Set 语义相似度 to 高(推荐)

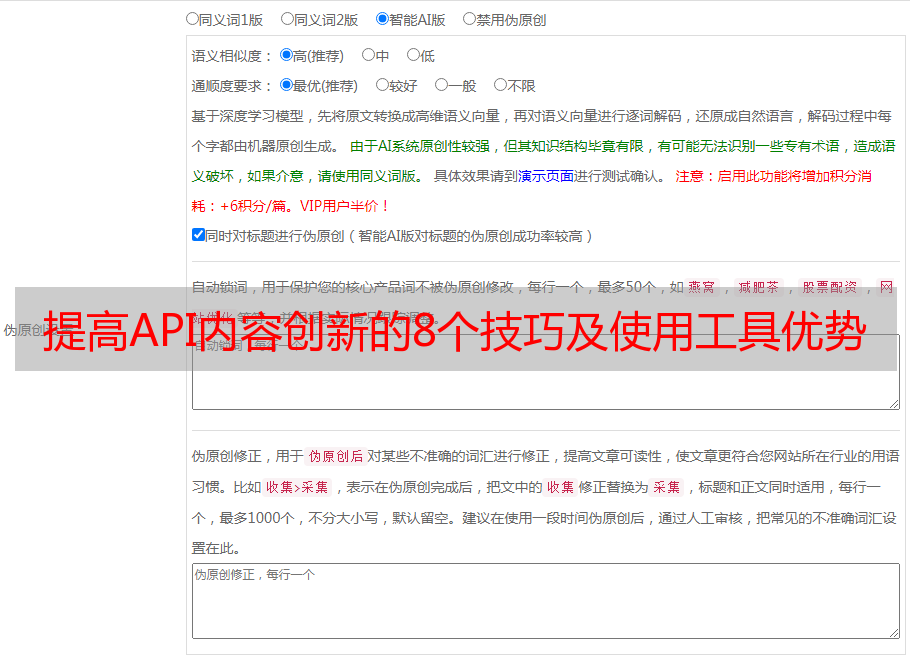287,56
